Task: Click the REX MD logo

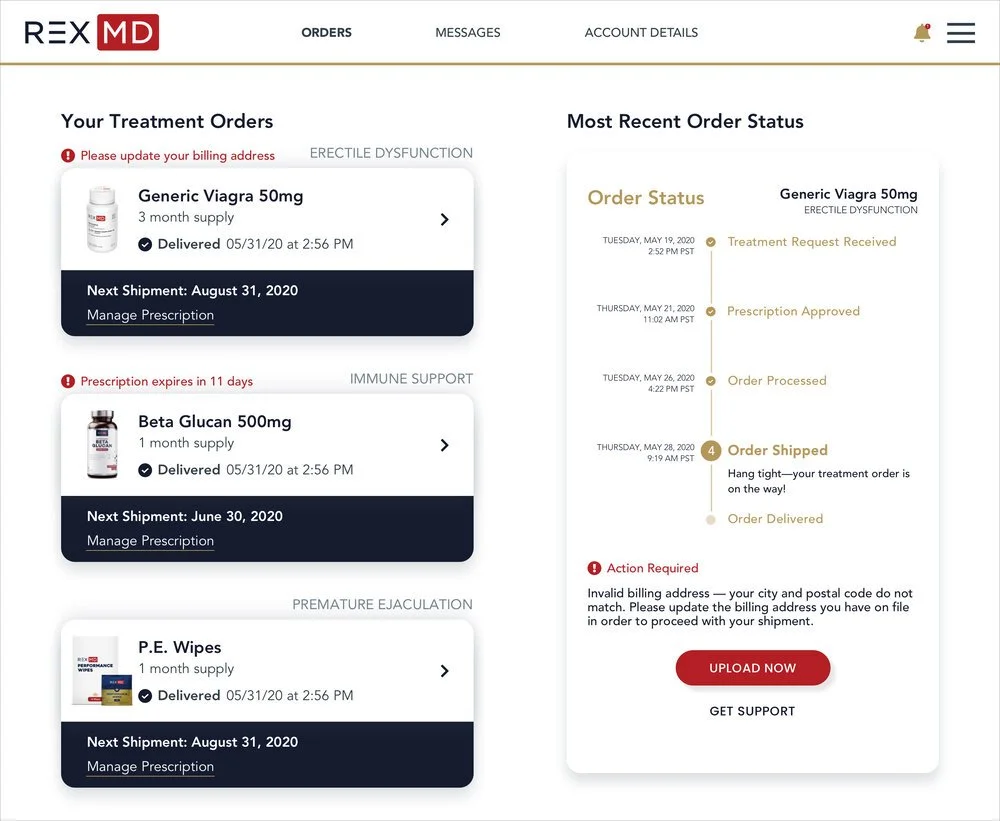Action: [x=92, y=32]
